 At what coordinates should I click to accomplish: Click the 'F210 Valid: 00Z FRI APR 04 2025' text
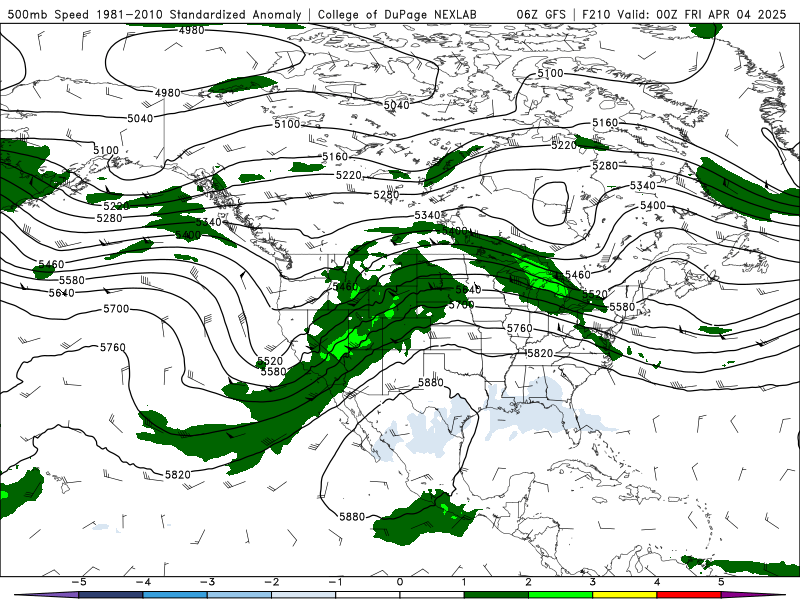[684, 14]
